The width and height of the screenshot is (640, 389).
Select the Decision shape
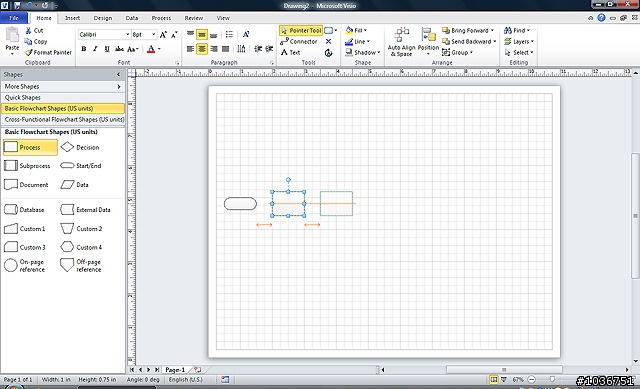tap(80, 147)
